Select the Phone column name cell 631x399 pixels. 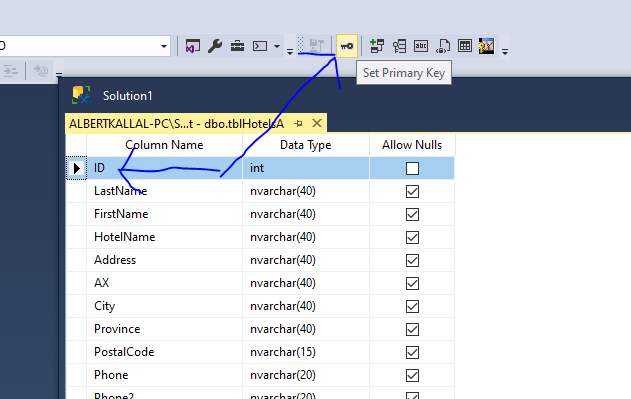[165, 375]
